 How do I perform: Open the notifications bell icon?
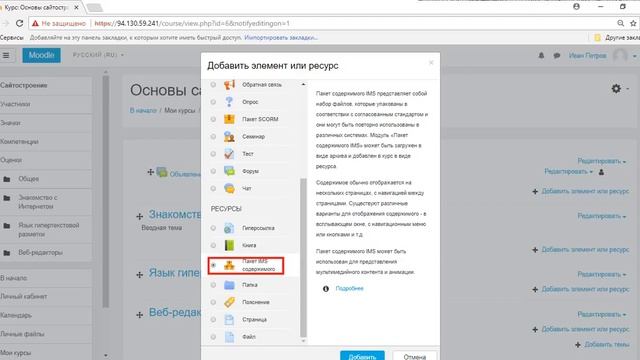(541, 56)
